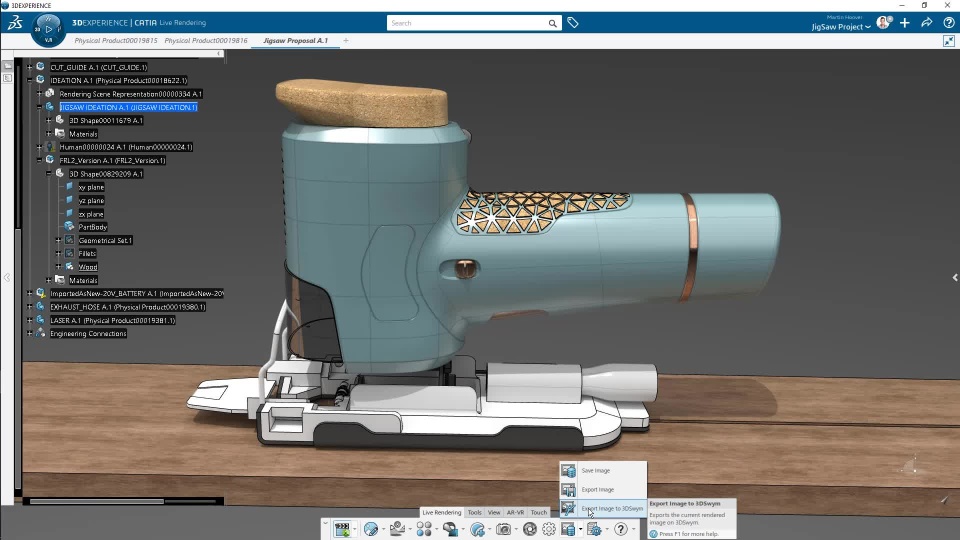The height and width of the screenshot is (540, 960).
Task: Collapse the tree panel with the left arrow
Action: pyautogui.click(x=7, y=278)
